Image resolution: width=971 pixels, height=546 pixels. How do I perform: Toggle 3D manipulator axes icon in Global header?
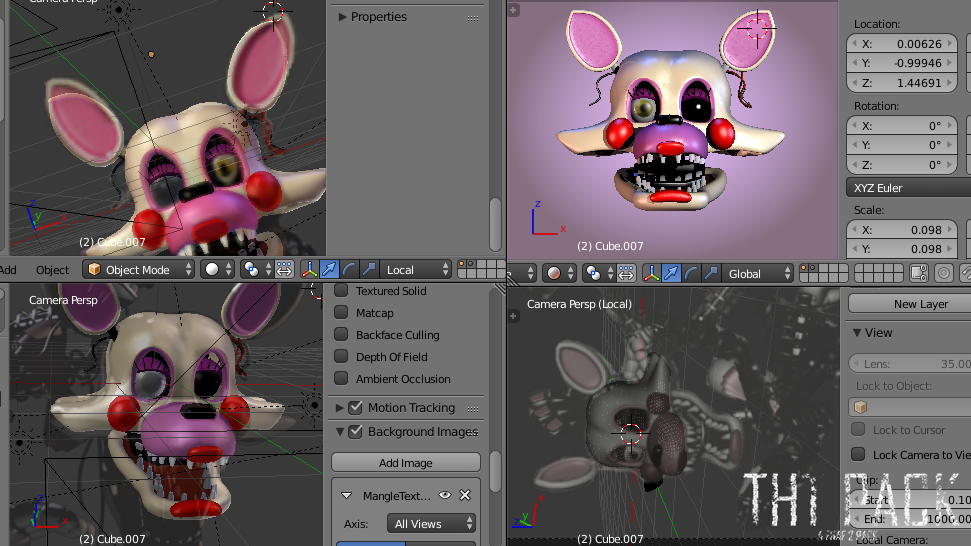651,273
